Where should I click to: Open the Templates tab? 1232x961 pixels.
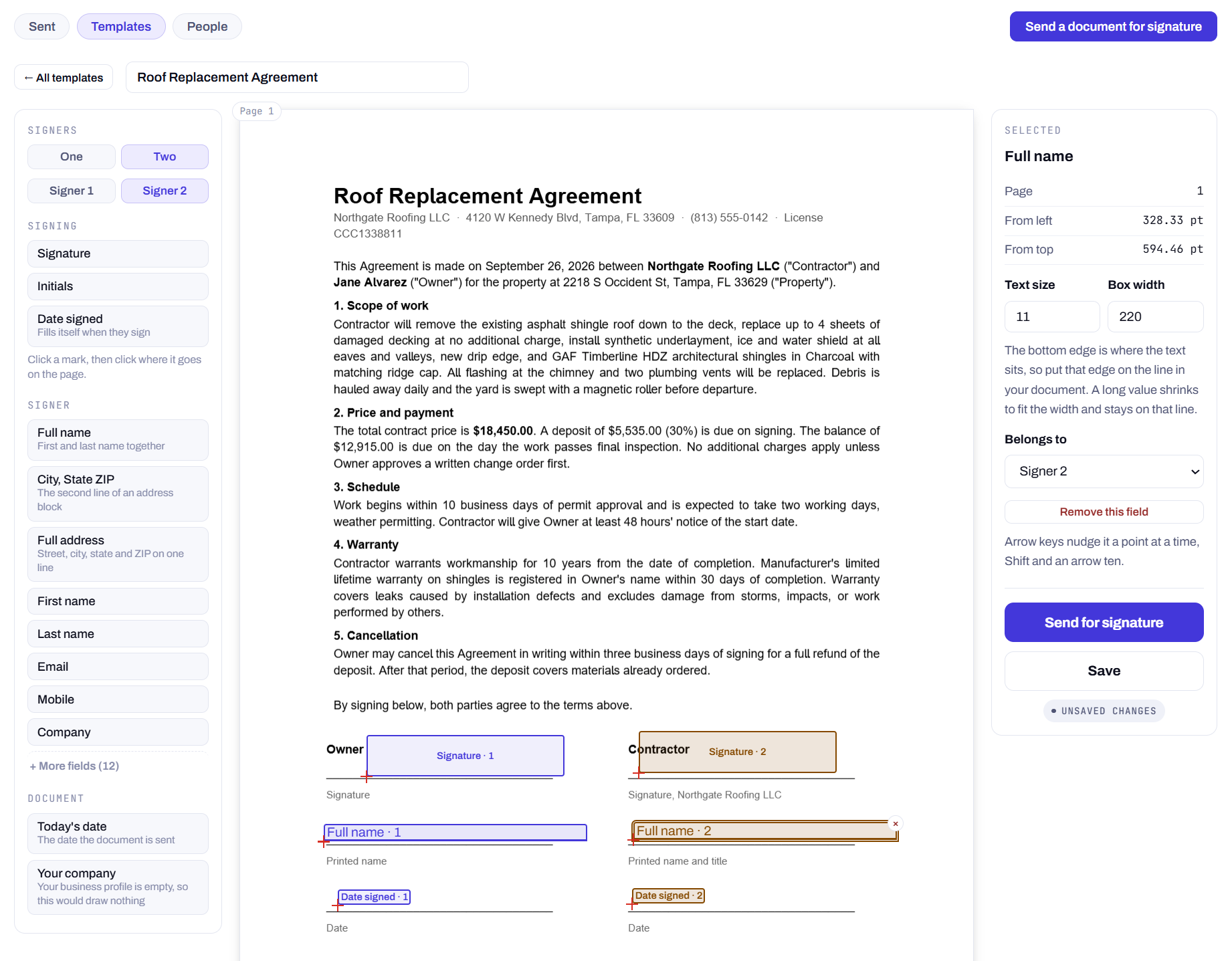pos(121,27)
